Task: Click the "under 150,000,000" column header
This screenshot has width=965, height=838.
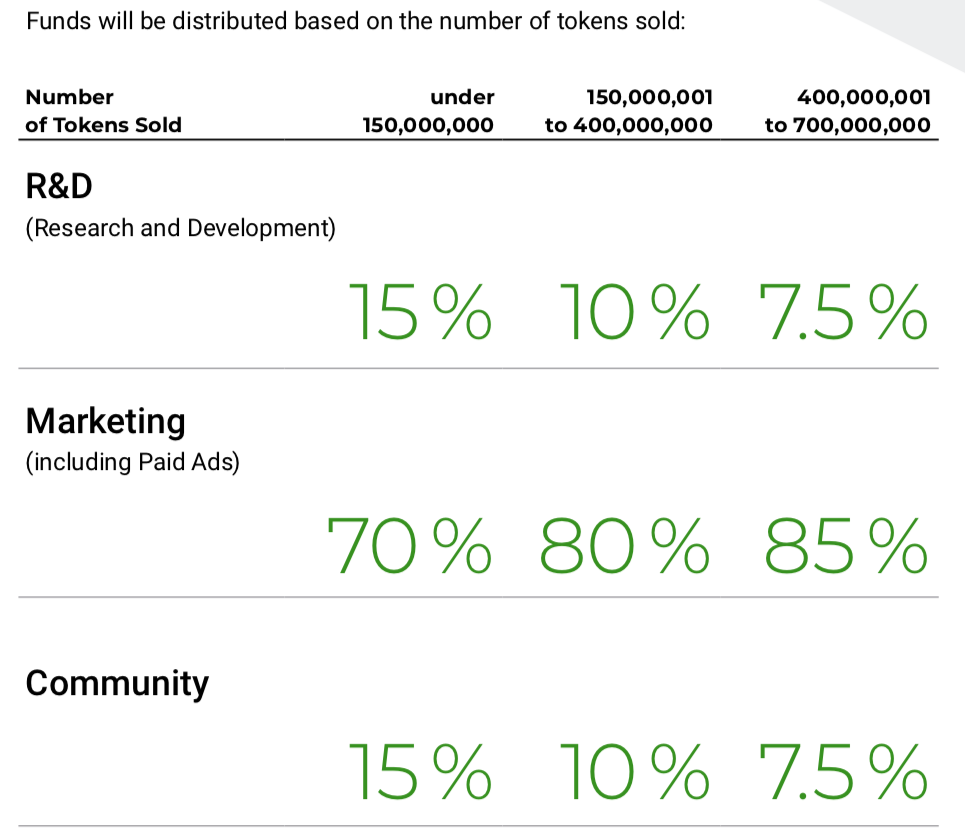Action: pos(428,111)
